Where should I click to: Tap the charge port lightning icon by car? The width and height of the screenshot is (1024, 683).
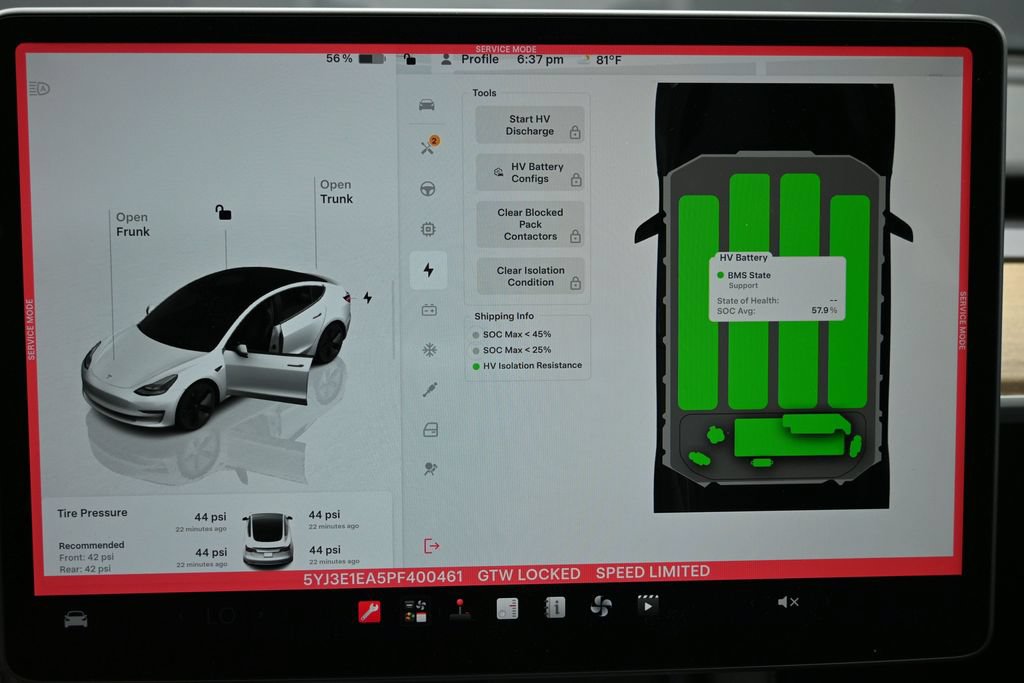(368, 298)
